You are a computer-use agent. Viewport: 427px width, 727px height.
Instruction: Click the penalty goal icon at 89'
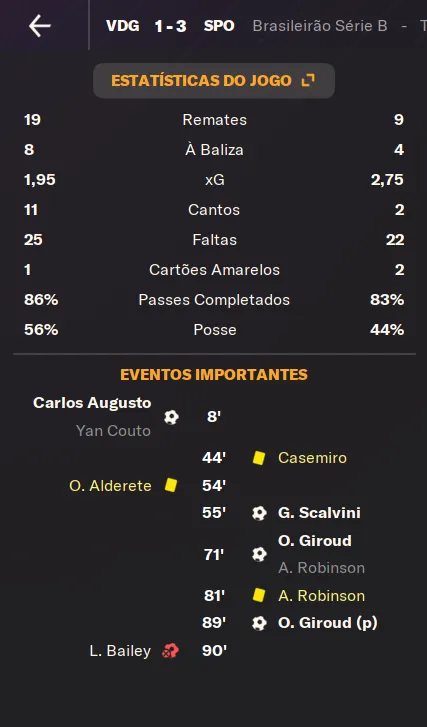[x=259, y=623]
